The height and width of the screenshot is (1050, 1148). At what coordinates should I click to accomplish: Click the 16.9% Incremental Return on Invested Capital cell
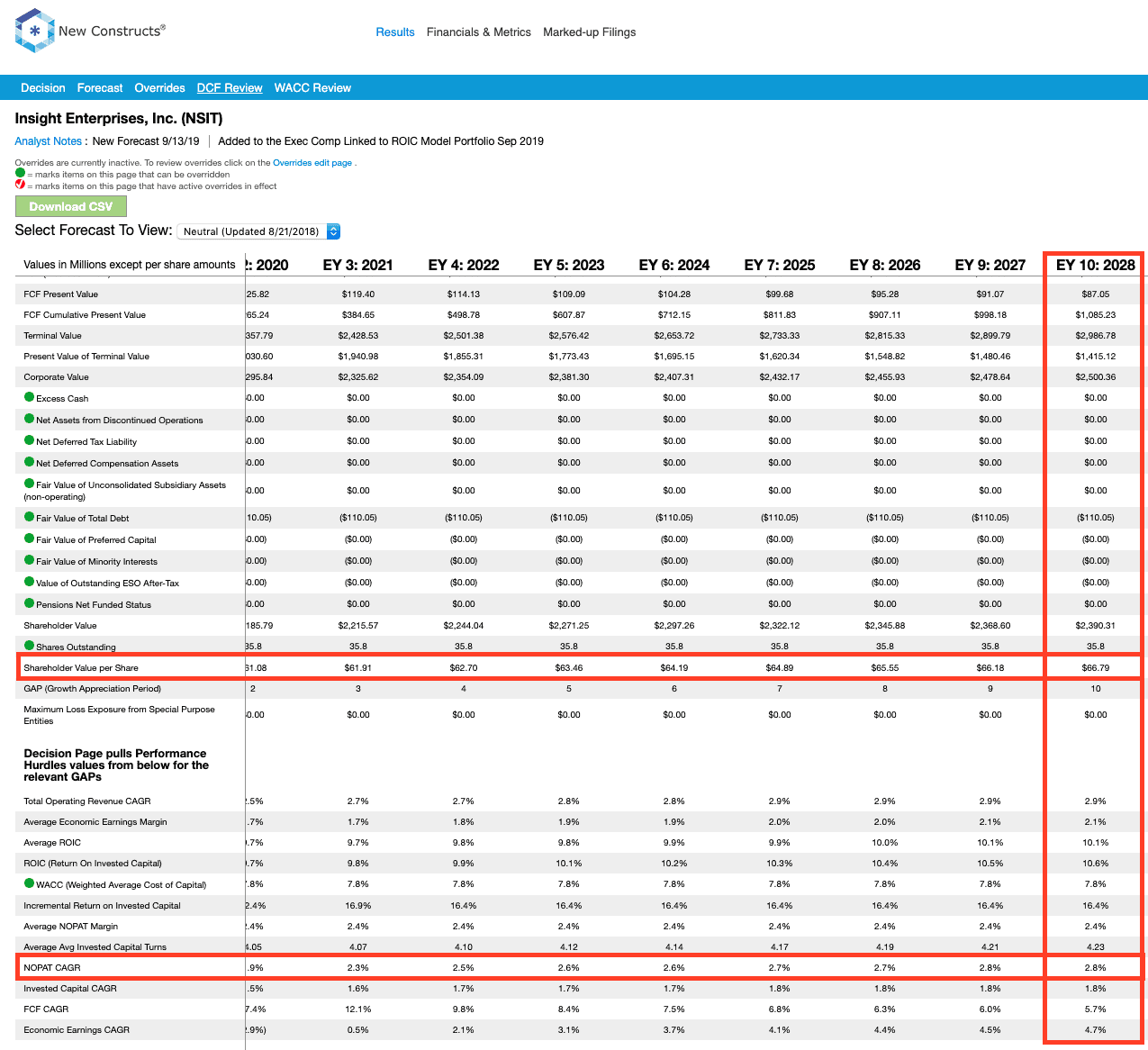coord(358,906)
